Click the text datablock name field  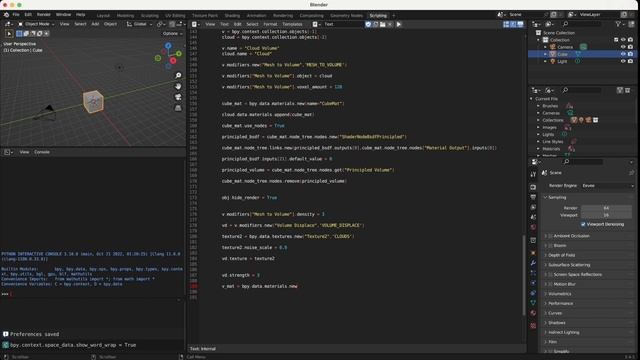[343, 24]
